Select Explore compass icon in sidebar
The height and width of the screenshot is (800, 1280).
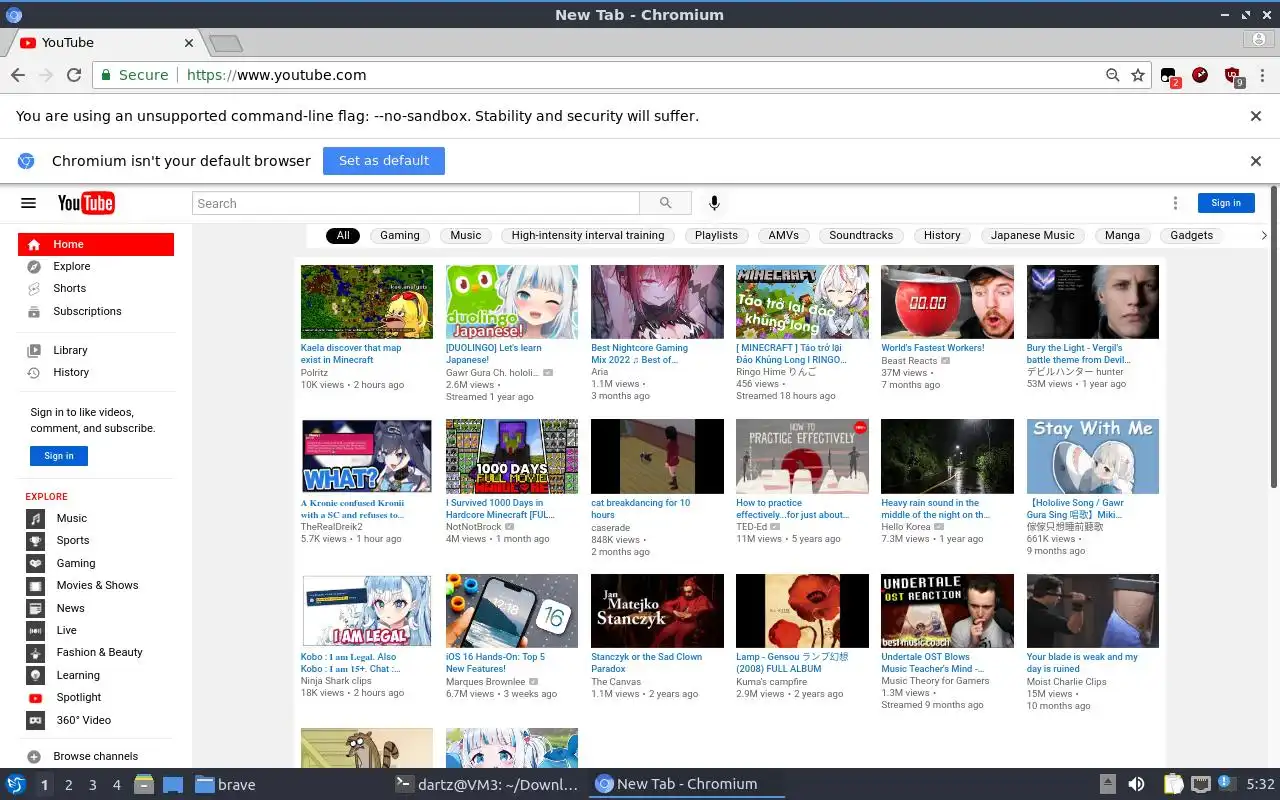click(34, 266)
